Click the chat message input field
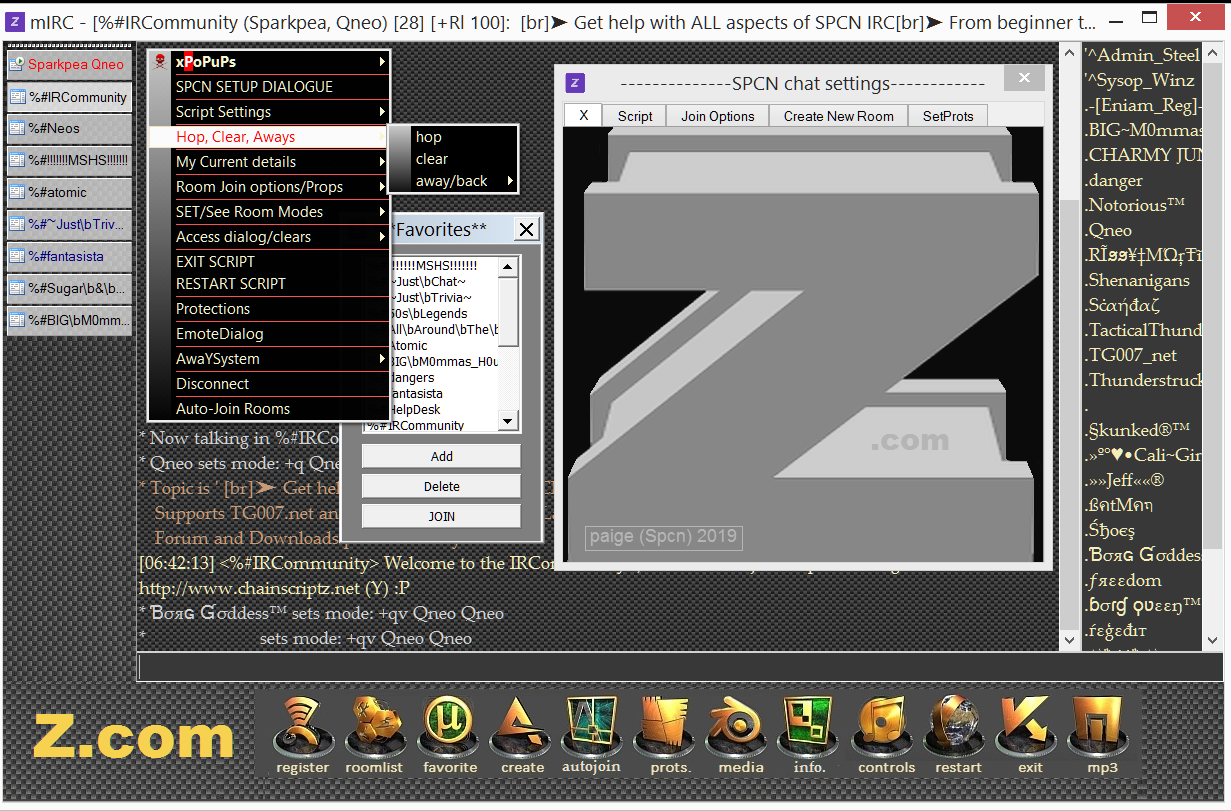Image resolution: width=1231 pixels, height=811 pixels. pyautogui.click(x=598, y=667)
